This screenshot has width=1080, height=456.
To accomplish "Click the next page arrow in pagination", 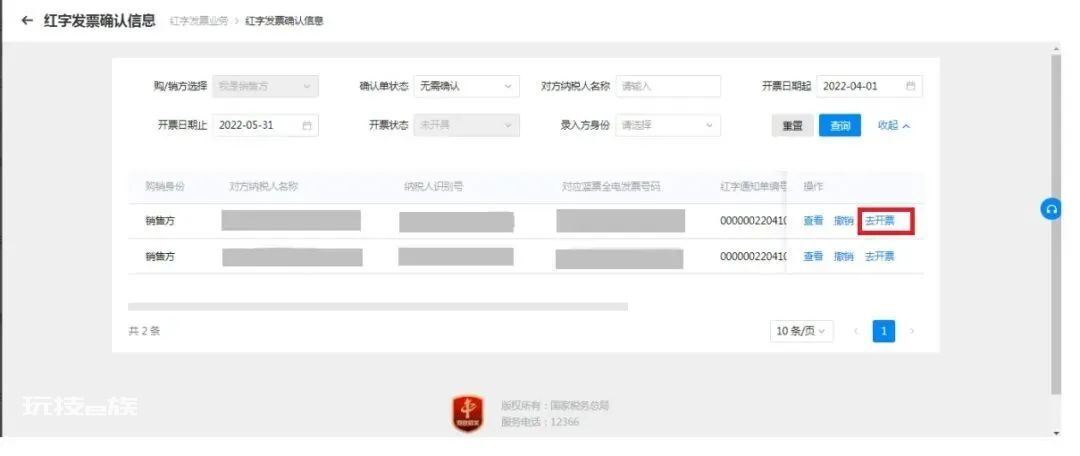I will (x=912, y=331).
